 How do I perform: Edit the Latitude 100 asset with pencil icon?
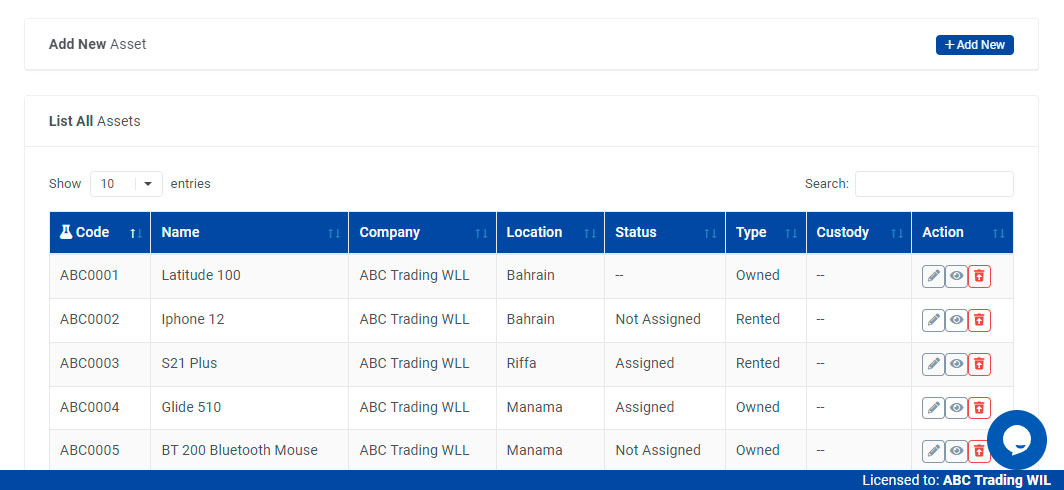(x=933, y=276)
